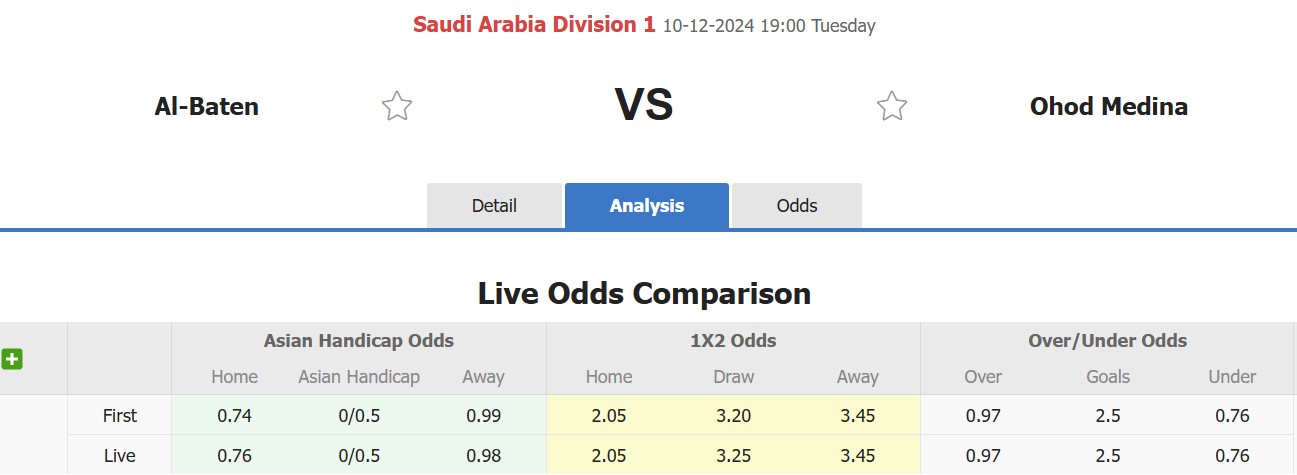This screenshot has width=1297, height=475.
Task: Open Saudi Arabia Division 1 league link
Action: click(534, 25)
